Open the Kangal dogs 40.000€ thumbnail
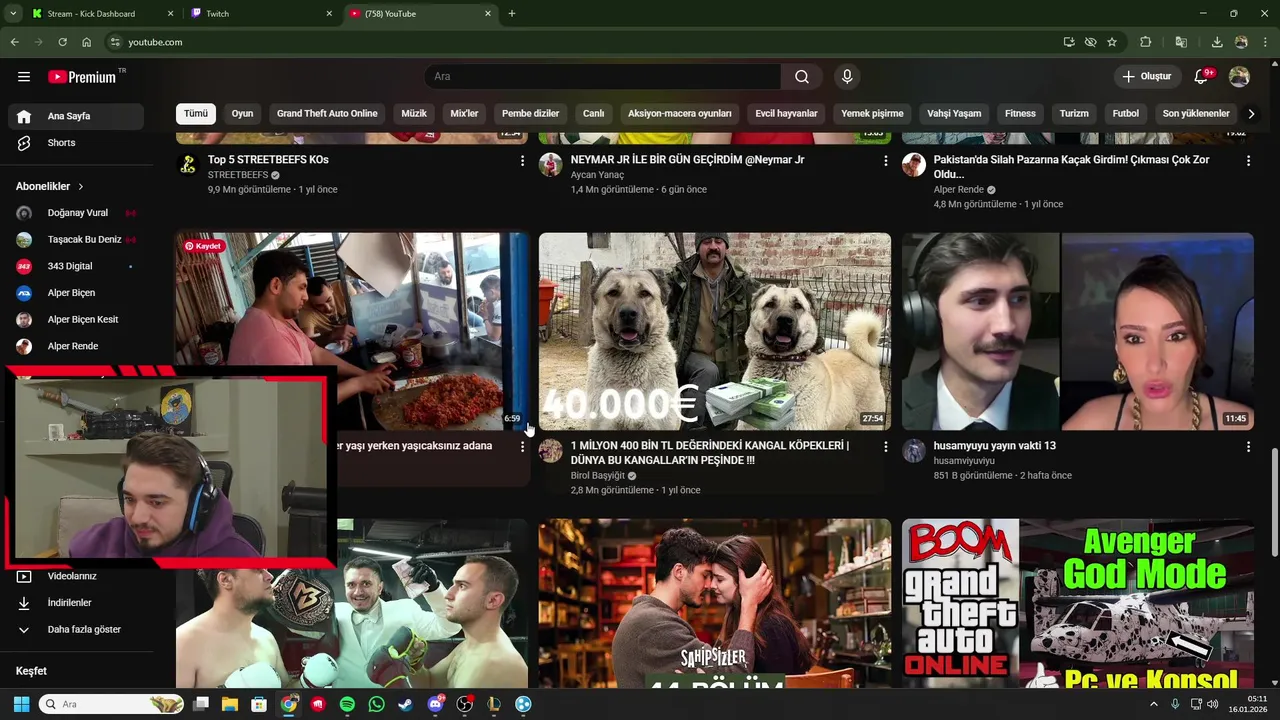This screenshot has height=720, width=1280. pyautogui.click(x=715, y=332)
